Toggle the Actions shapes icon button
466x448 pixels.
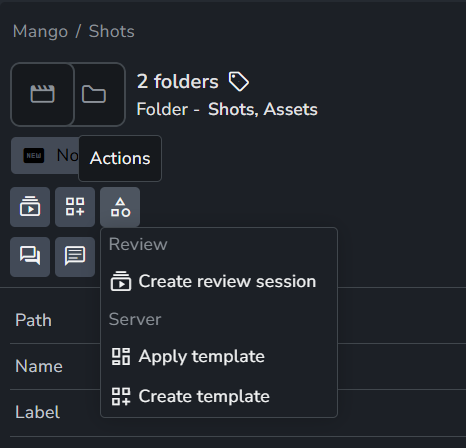pyautogui.click(x=120, y=207)
